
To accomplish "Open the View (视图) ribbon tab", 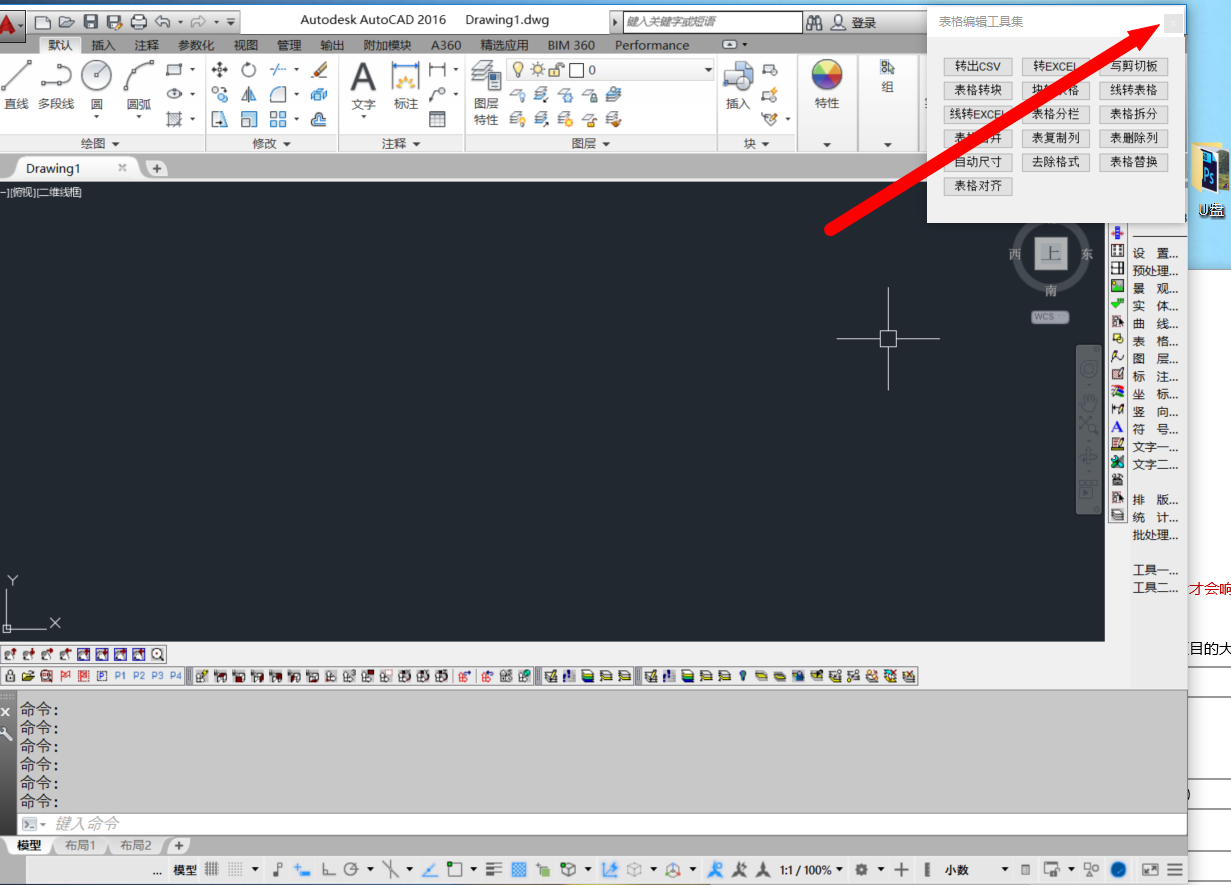I will [x=246, y=45].
